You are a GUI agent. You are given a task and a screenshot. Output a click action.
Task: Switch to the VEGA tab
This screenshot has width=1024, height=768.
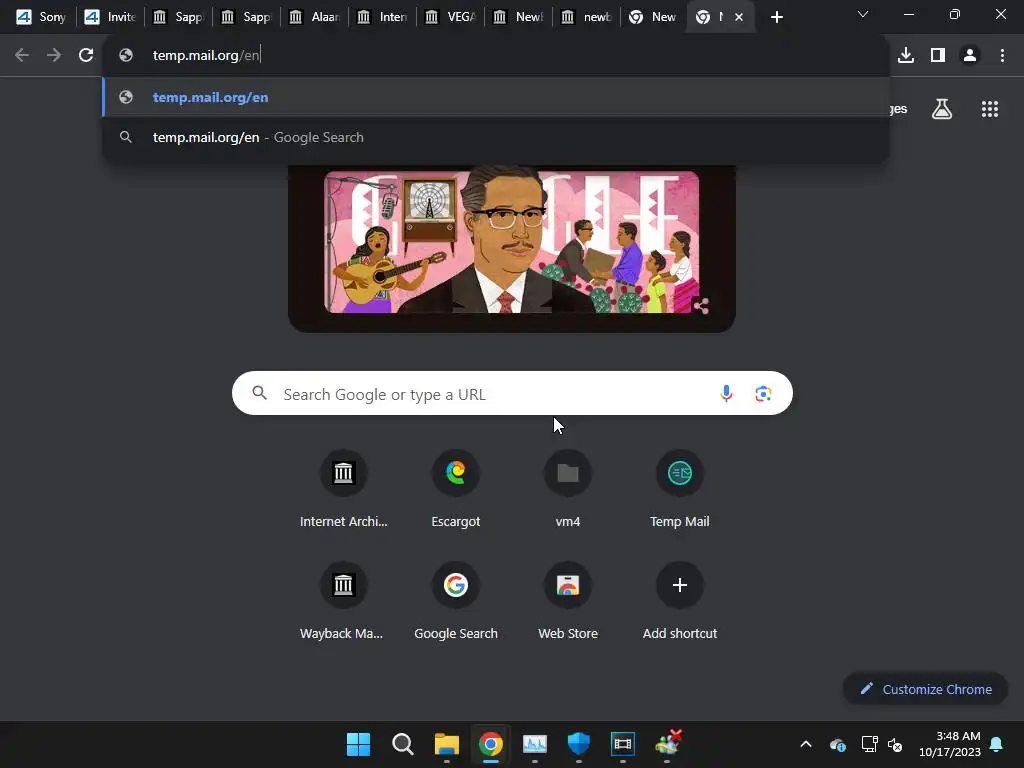click(x=450, y=17)
